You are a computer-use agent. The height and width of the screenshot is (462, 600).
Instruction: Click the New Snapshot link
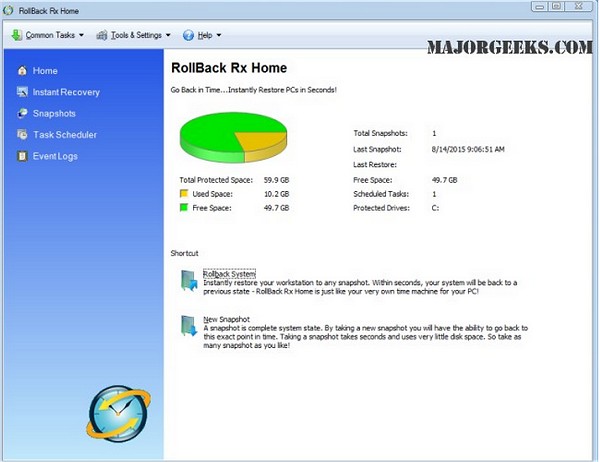(227, 319)
